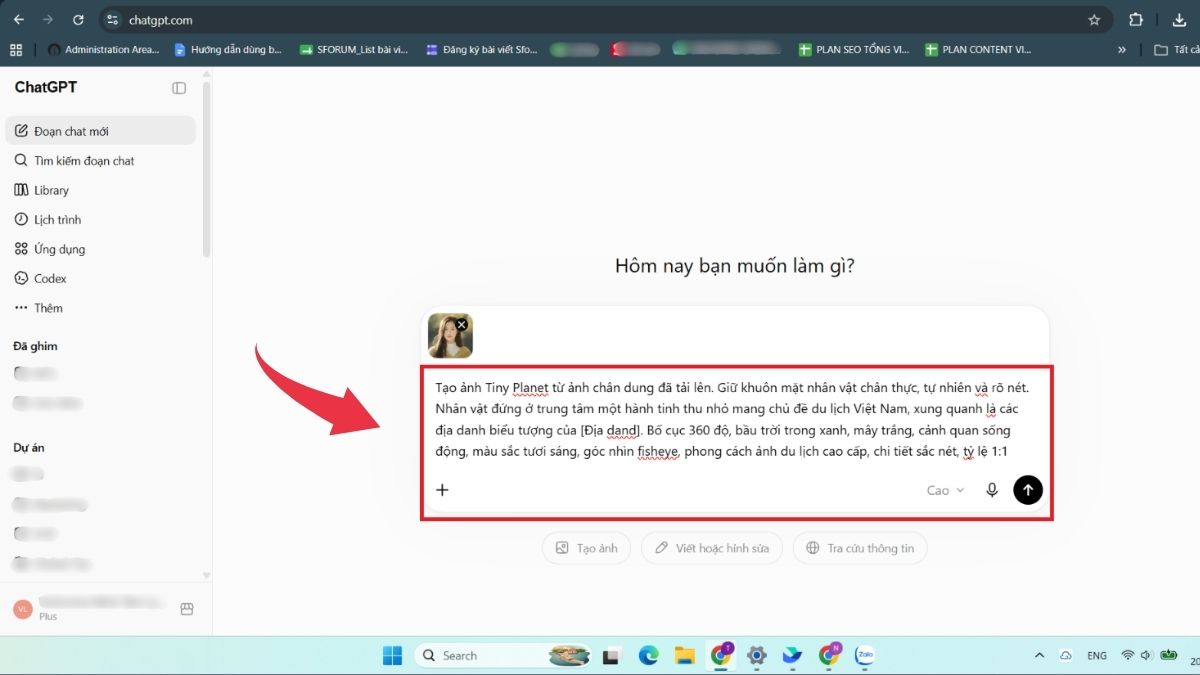Image resolution: width=1200 pixels, height=675 pixels.
Task: Click the Tạo ảnh suggestion button
Action: tap(586, 548)
